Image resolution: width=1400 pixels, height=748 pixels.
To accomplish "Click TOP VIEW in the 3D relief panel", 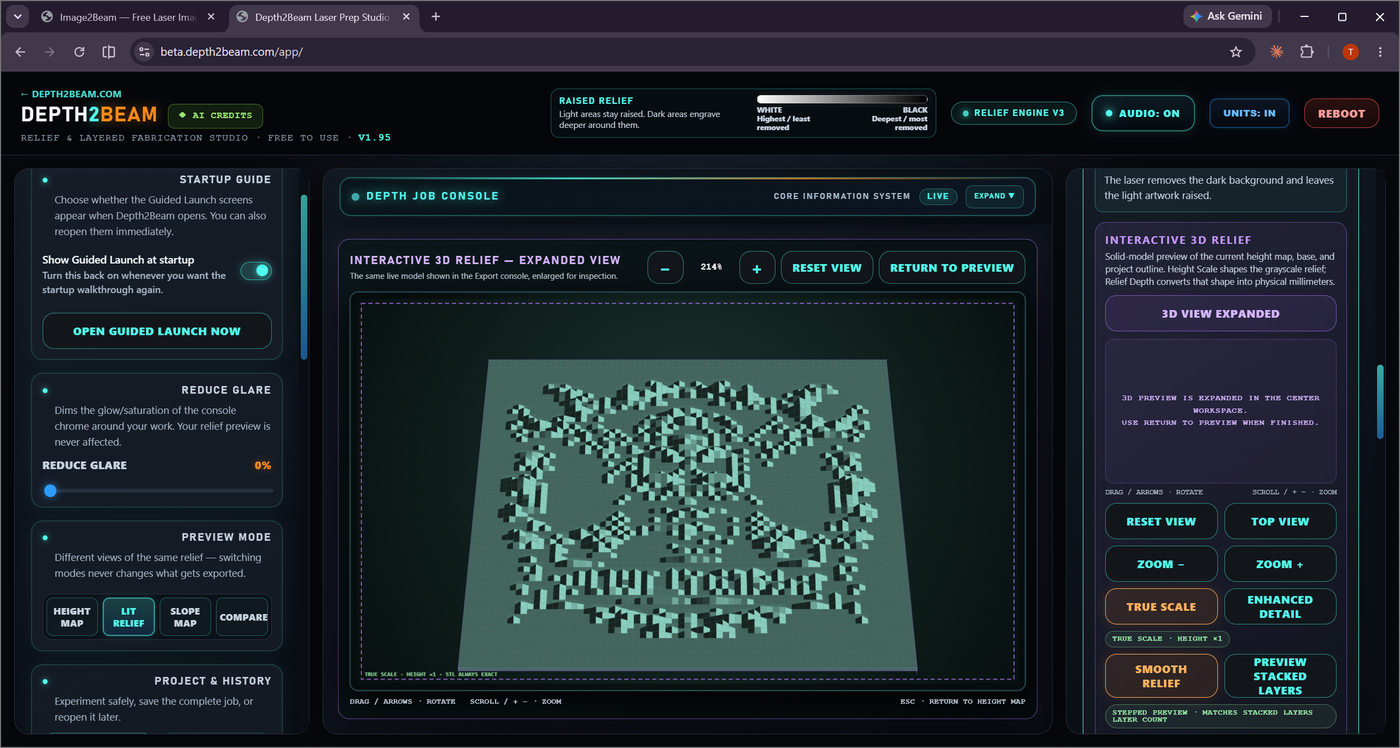I will (x=1280, y=521).
